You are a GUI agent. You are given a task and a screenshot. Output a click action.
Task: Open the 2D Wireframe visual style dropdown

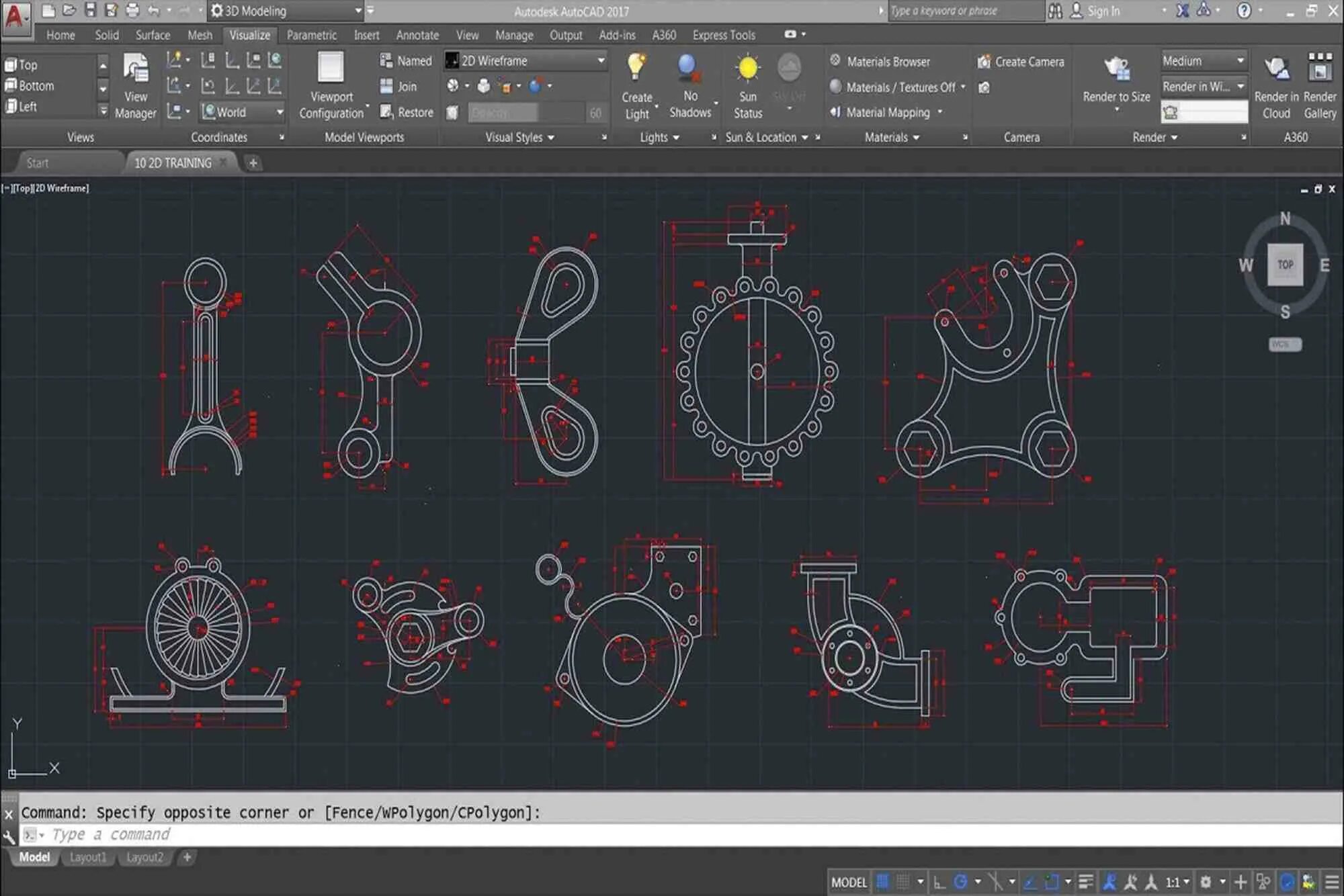pos(601,60)
